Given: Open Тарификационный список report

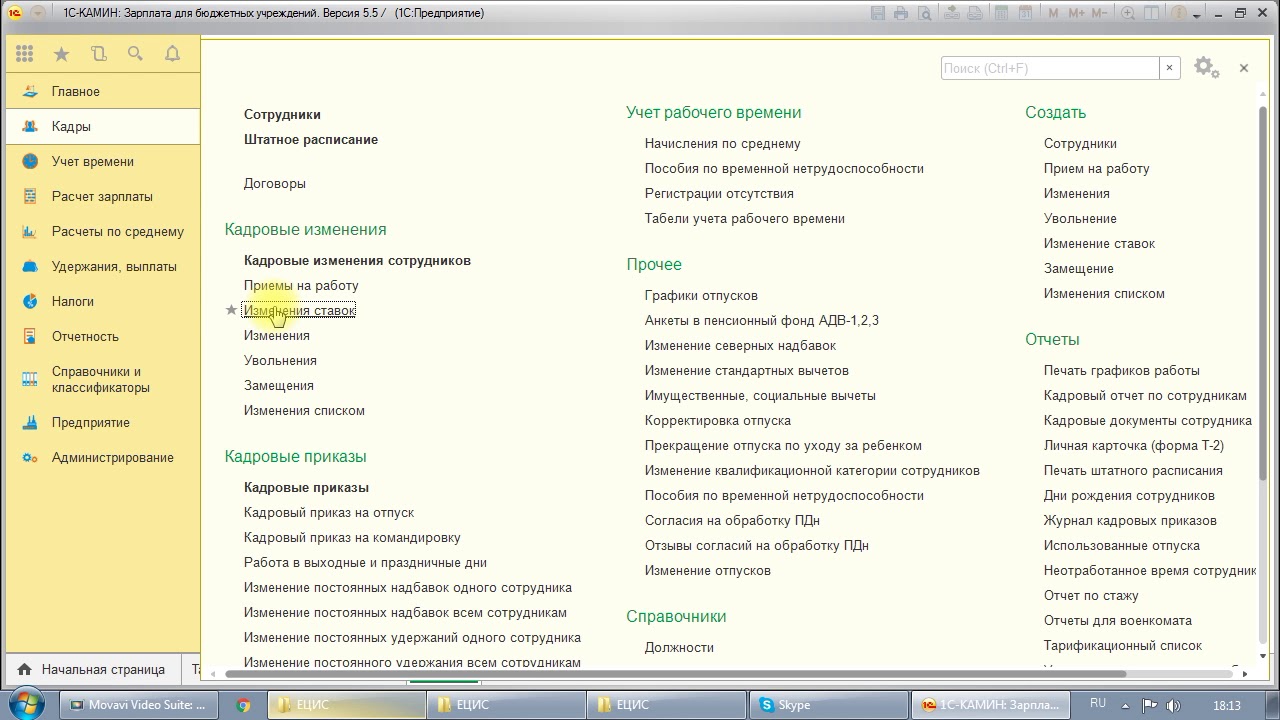Looking at the screenshot, I should 1123,645.
